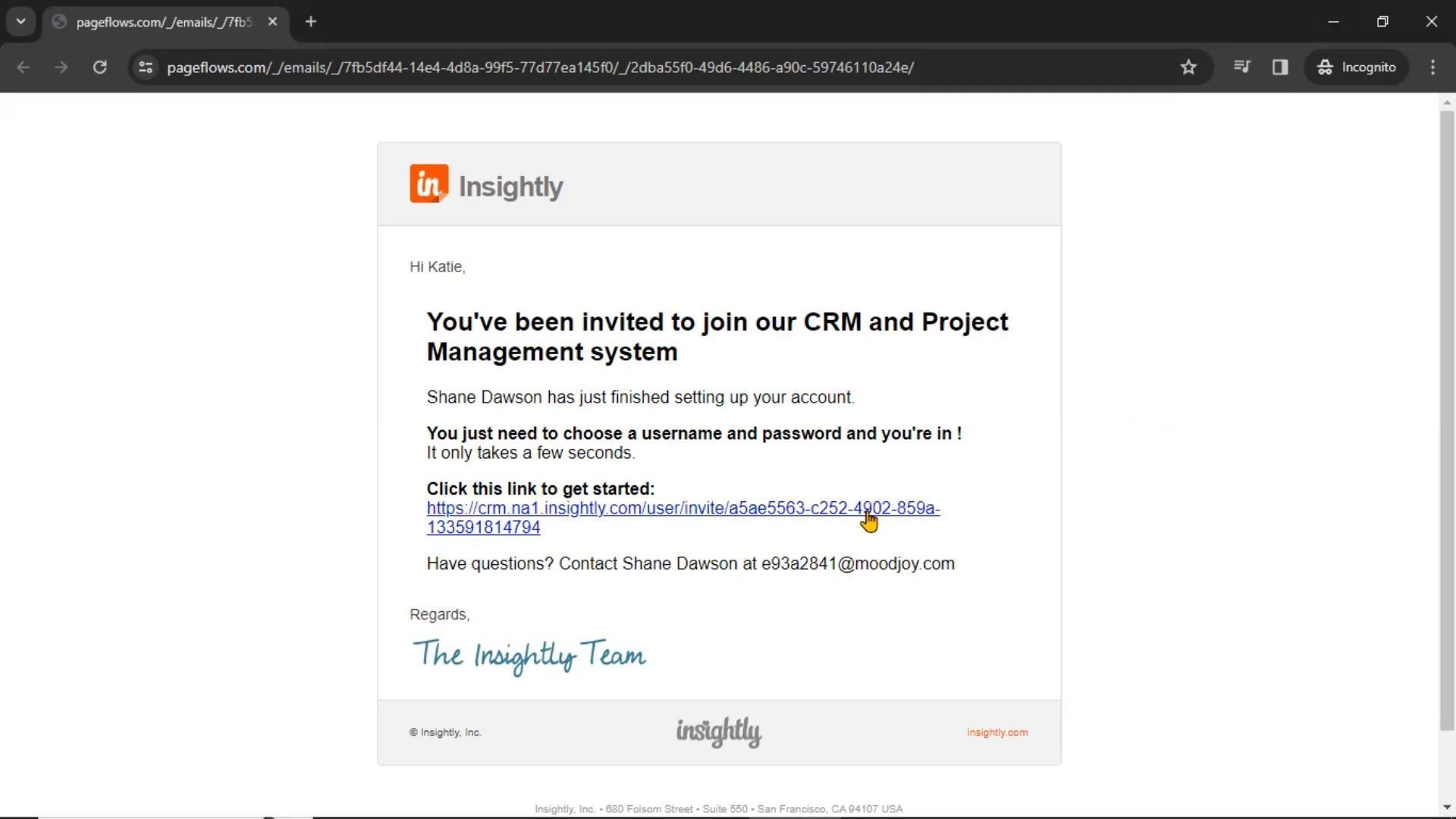The height and width of the screenshot is (819, 1456).
Task: Select the pageflows.com emails tab
Action: point(163,22)
